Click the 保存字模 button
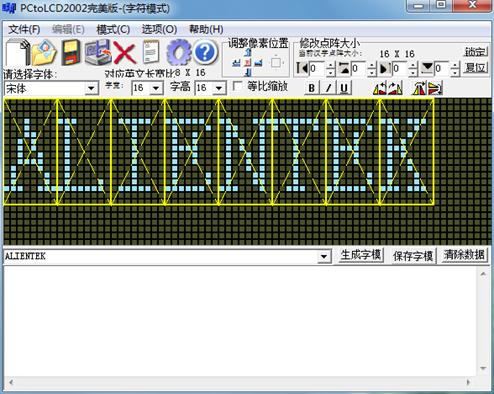 point(413,256)
